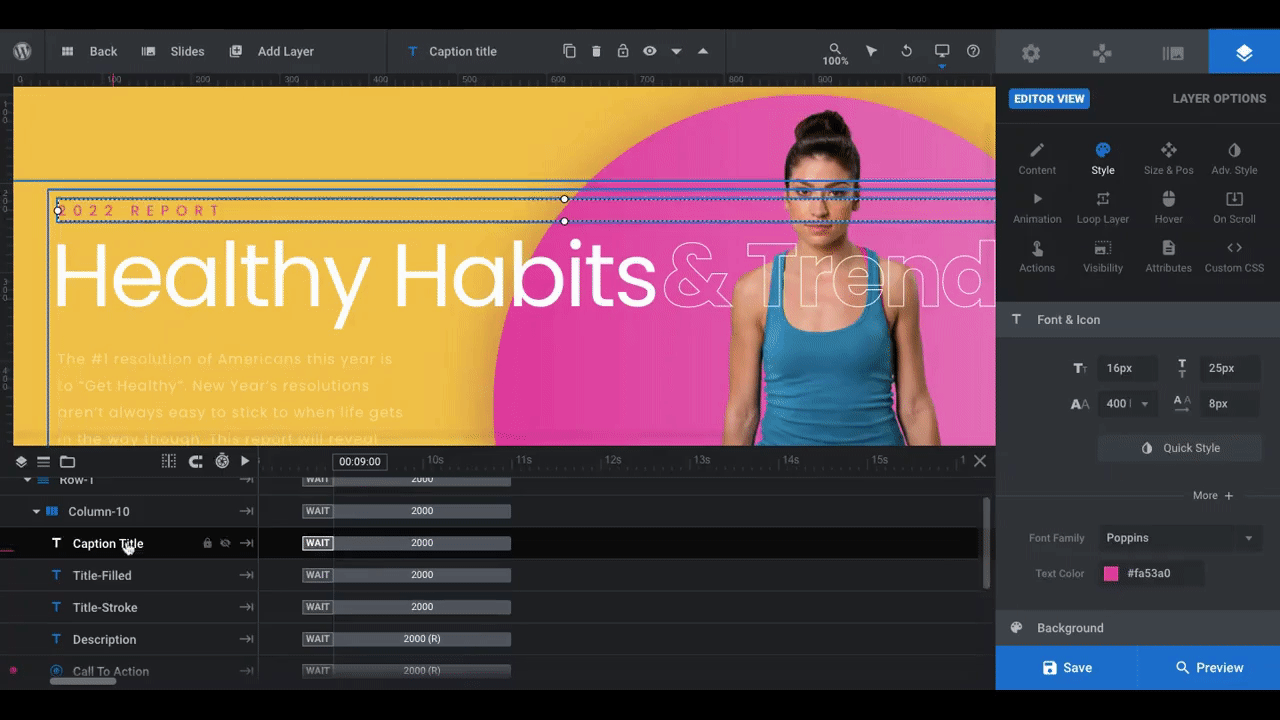1280x720 pixels.
Task: Move the layer up in order (up arrow)
Action: point(703,51)
